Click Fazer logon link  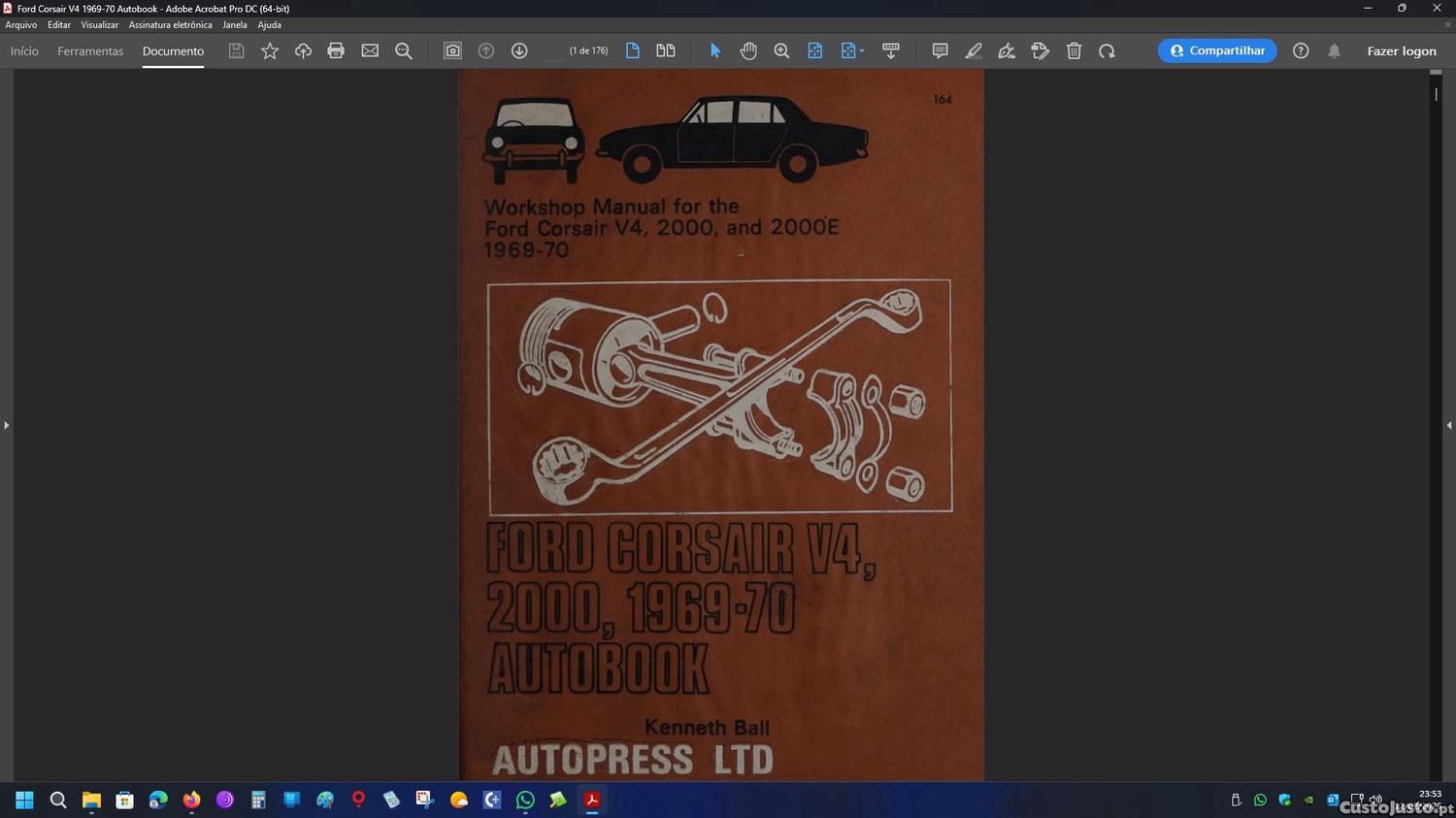(x=1401, y=51)
